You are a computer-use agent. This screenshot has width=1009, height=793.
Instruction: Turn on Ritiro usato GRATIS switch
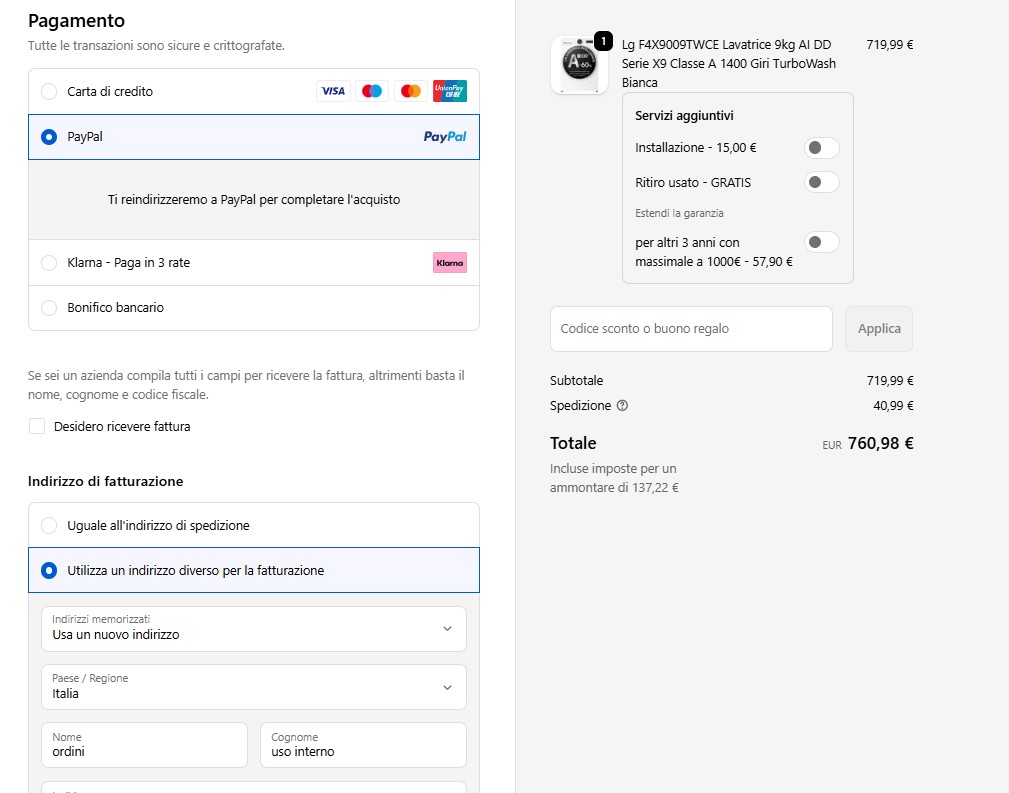(x=821, y=182)
